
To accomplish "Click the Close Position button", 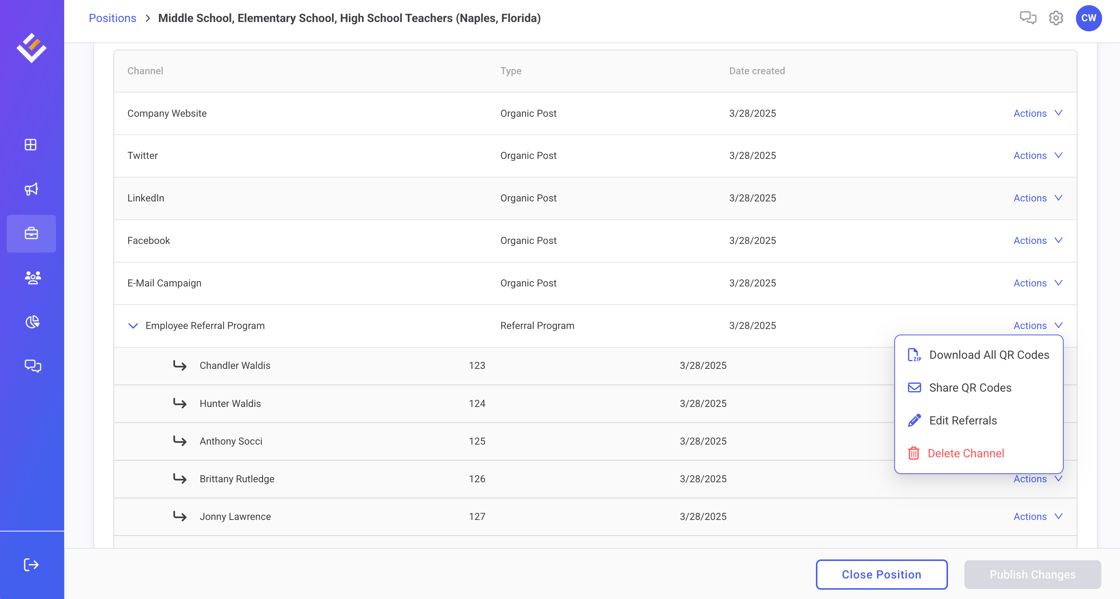I will point(881,575).
